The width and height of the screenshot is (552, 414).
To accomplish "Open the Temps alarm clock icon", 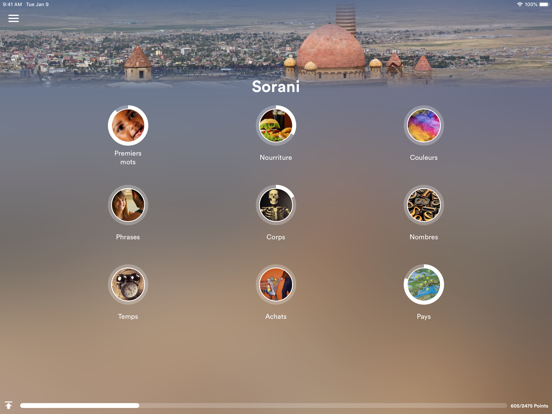I will 128,284.
